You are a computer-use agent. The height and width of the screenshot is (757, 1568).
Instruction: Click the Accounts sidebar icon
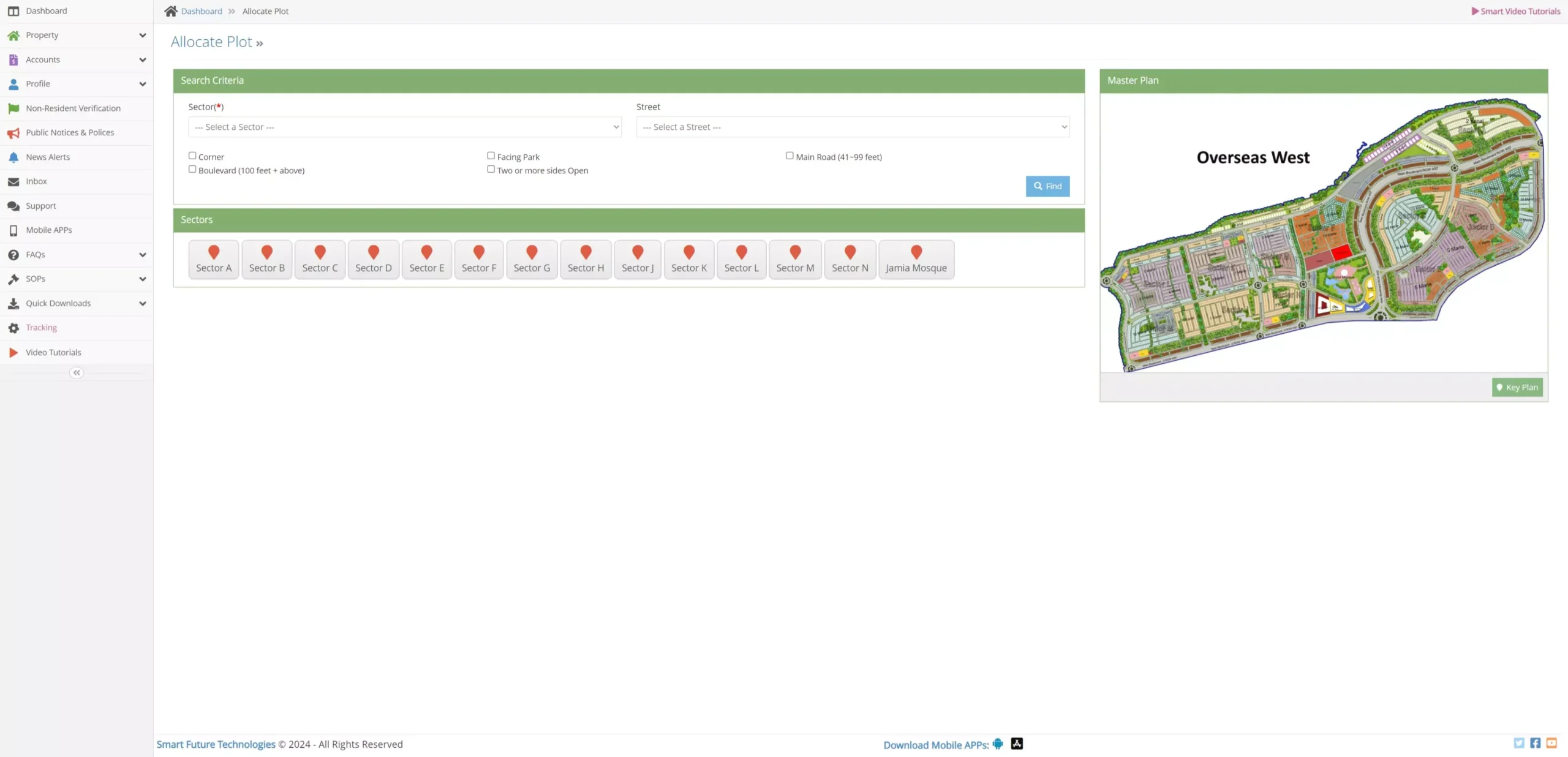[13, 59]
